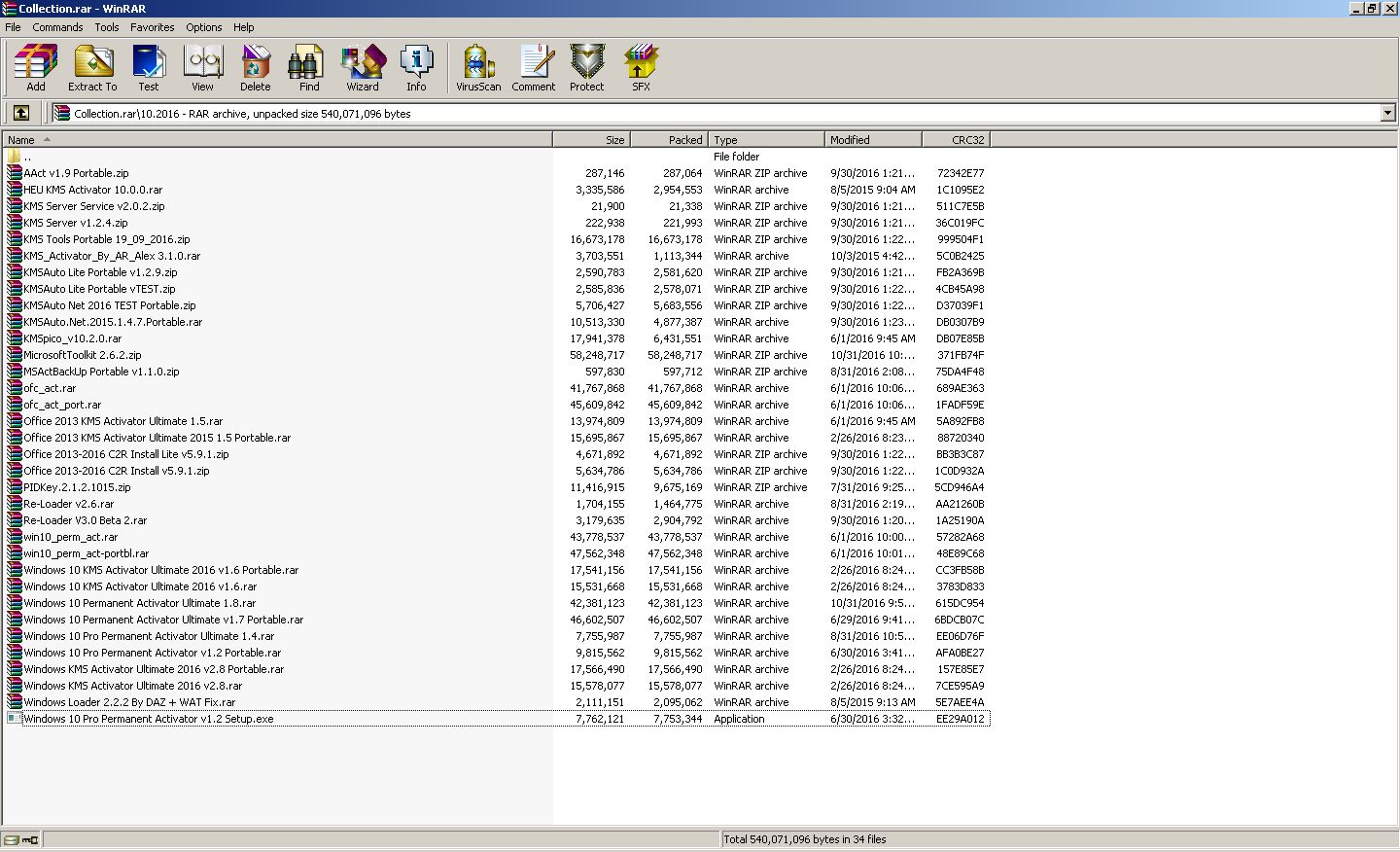Image resolution: width=1400 pixels, height=852 pixels.
Task: Sort by Modified column header
Action: point(874,140)
